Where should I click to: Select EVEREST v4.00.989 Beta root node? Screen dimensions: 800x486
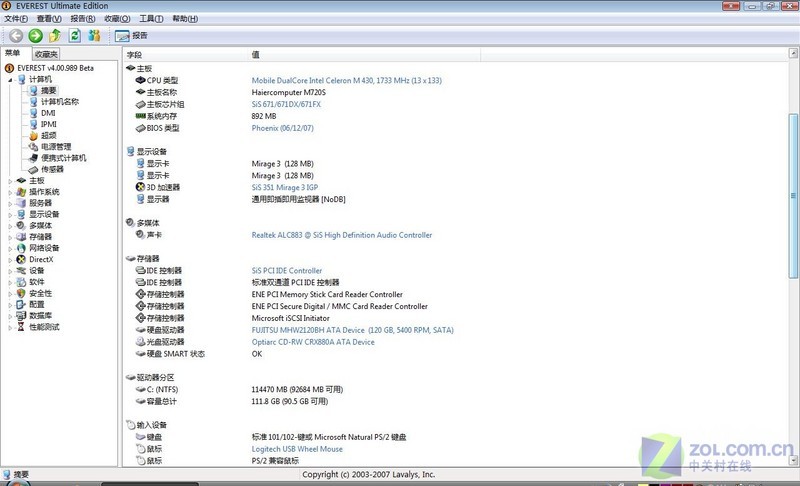(x=55, y=68)
